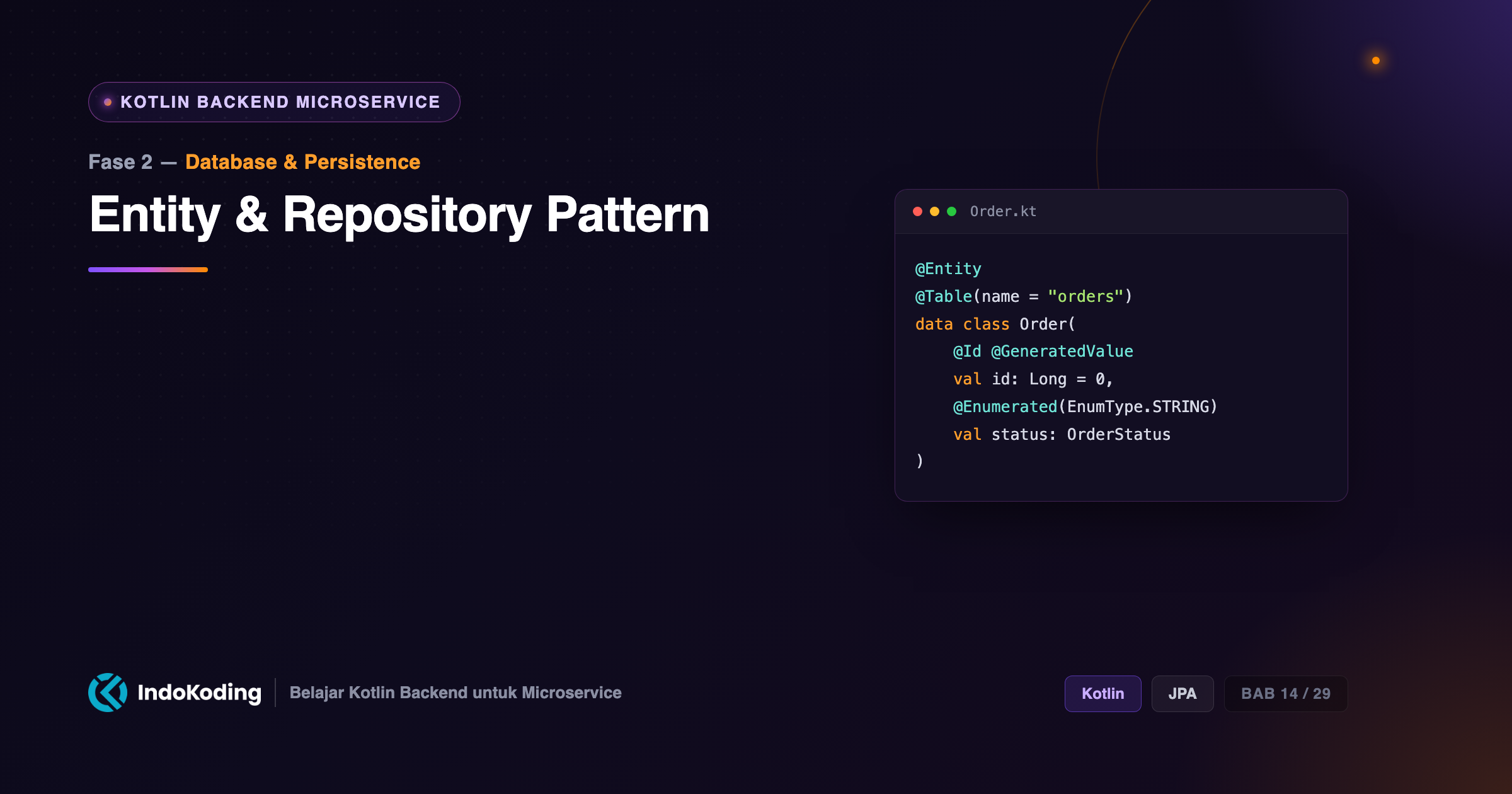The height and width of the screenshot is (794, 1512).
Task: Click the data class Order( line
Action: [995, 324]
